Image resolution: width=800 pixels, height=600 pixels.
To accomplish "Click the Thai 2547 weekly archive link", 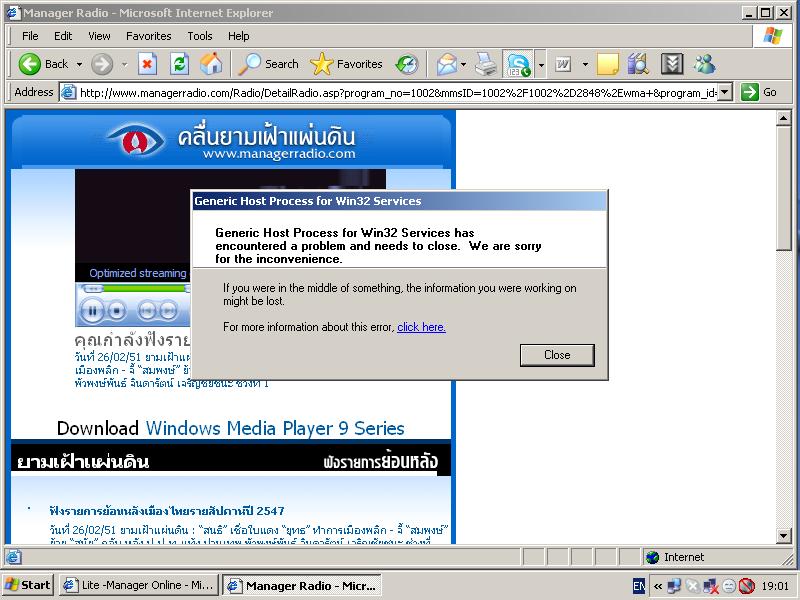I will click(x=167, y=511).
